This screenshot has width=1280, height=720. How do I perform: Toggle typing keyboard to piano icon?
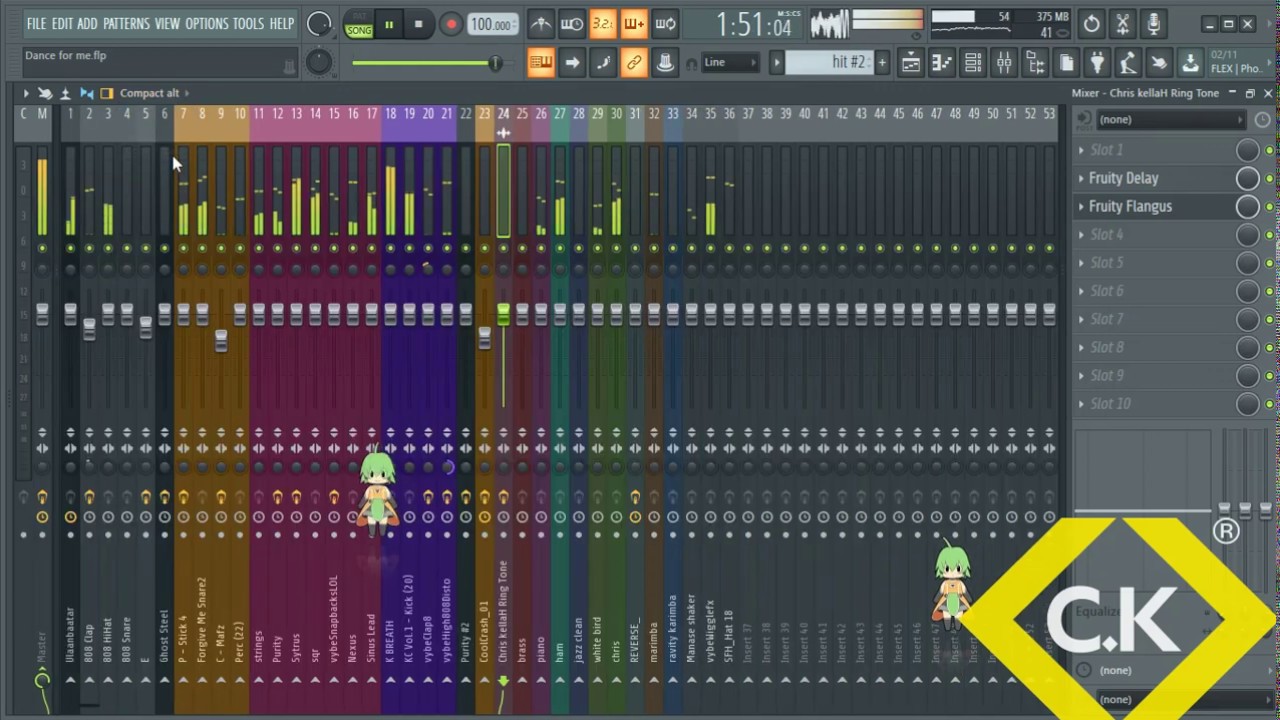coord(541,63)
